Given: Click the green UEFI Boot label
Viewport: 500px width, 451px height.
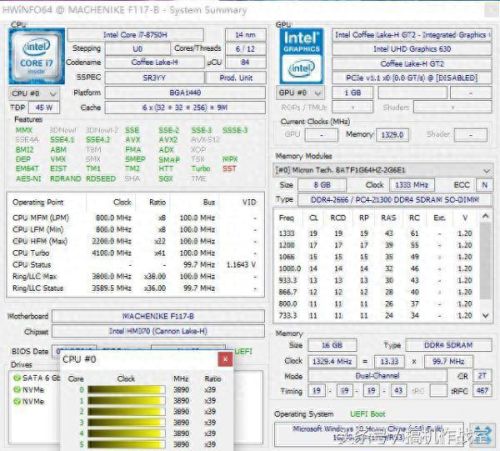Looking at the screenshot, I should coord(368,414).
